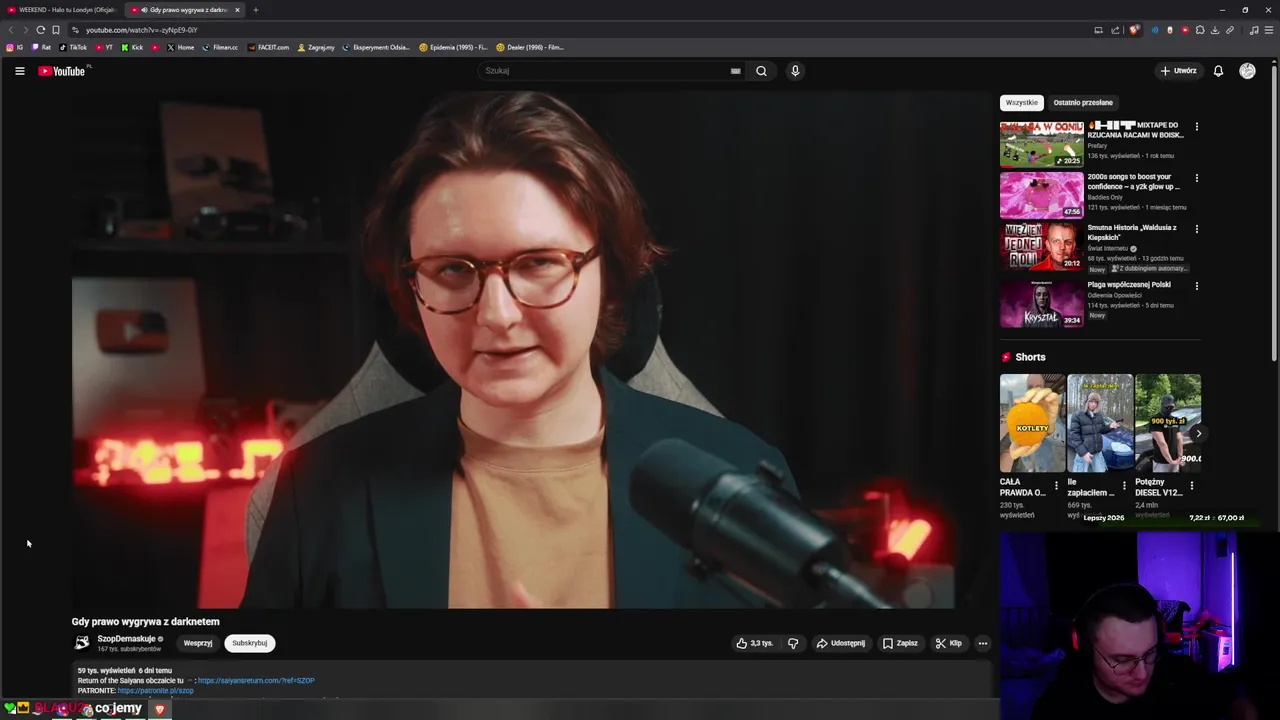The image size is (1280, 720).
Task: Open more actions three-dot menu under the video
Action: tap(983, 643)
